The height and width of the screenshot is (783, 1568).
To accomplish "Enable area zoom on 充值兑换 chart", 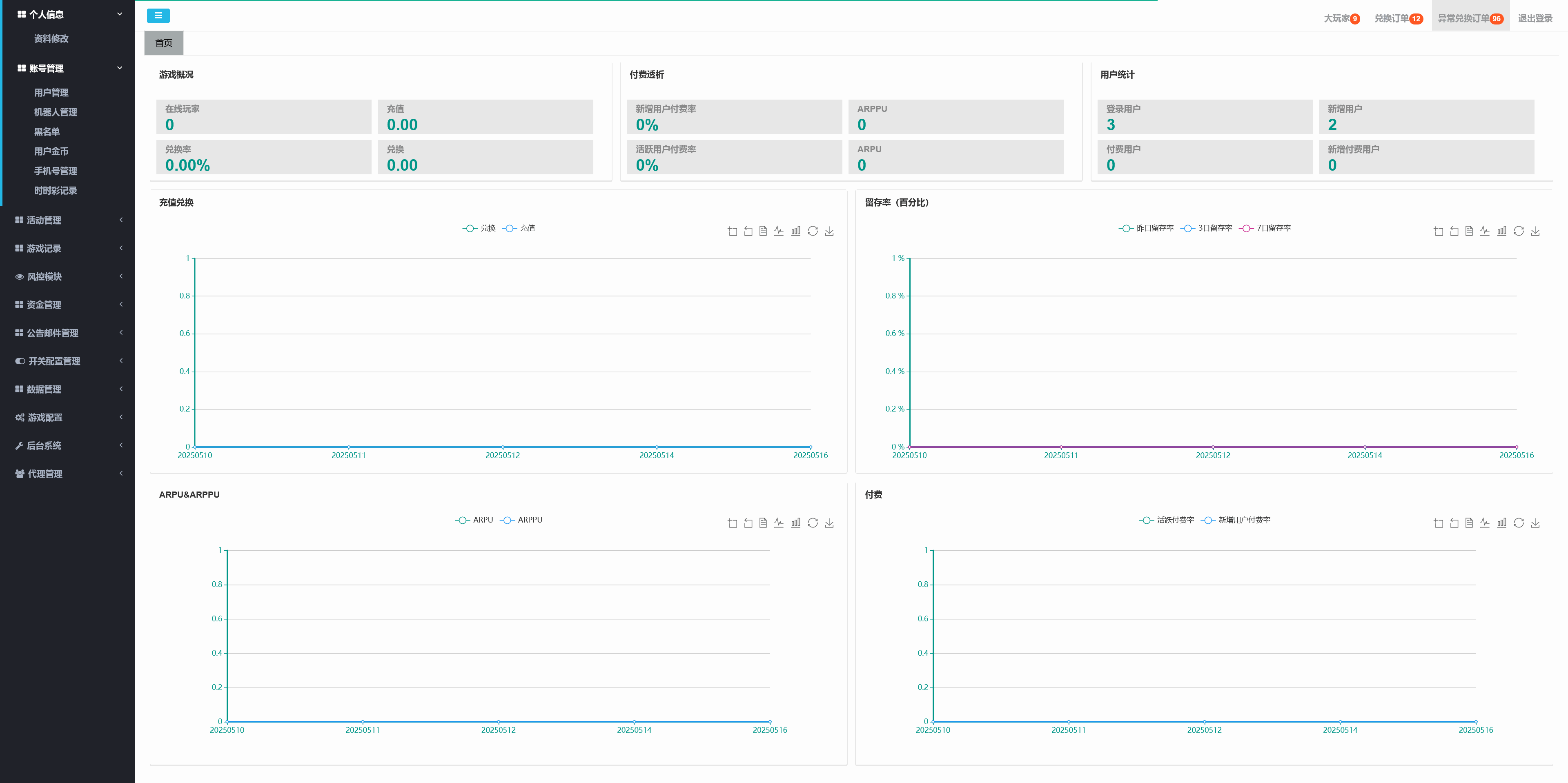I will pos(732,231).
